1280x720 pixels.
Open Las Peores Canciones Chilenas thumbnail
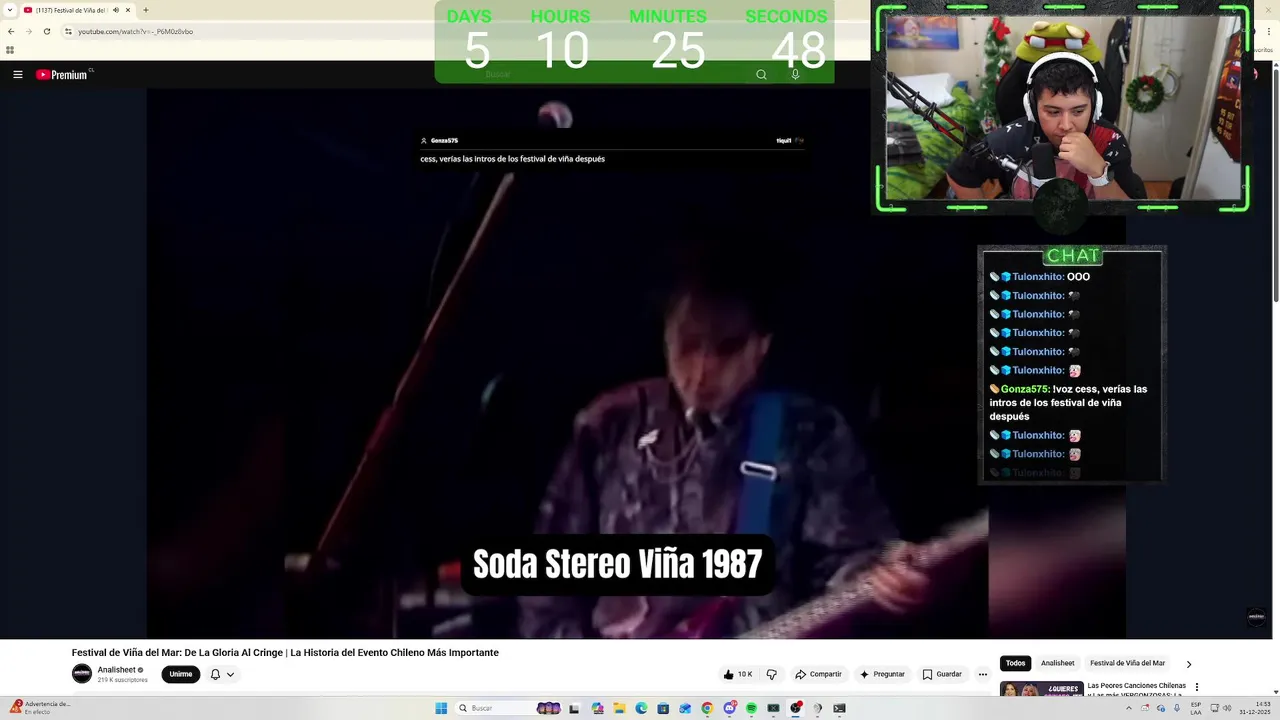click(1041, 689)
